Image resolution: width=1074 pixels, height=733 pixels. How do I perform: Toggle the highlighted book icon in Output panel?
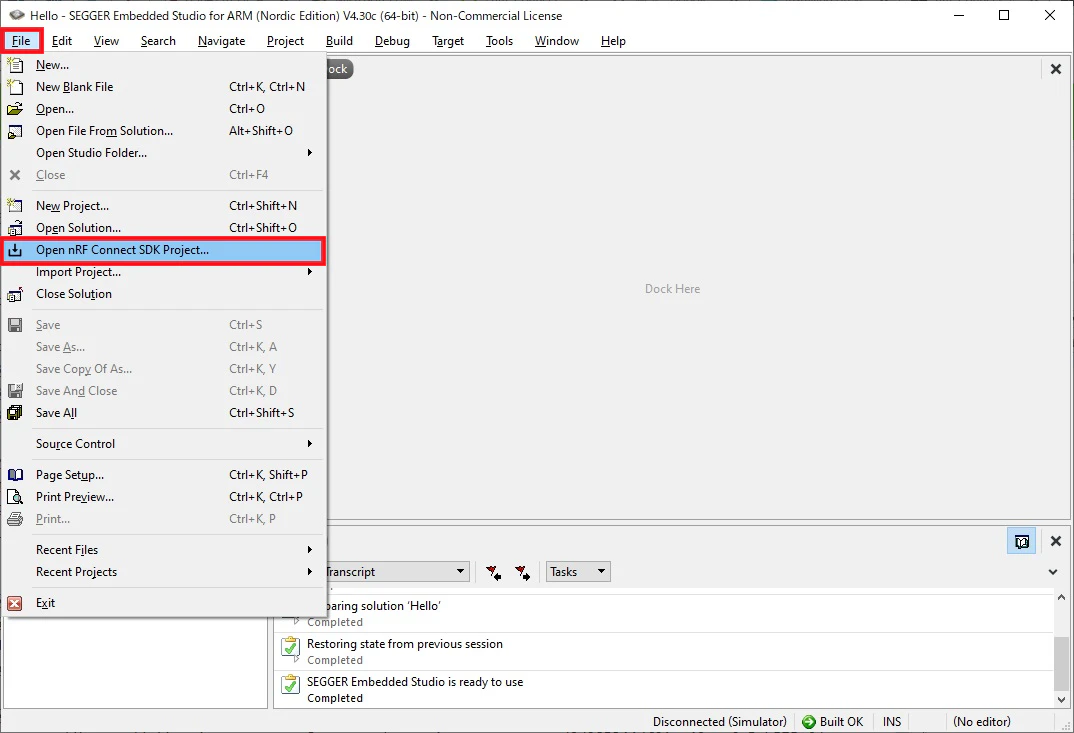point(1021,541)
